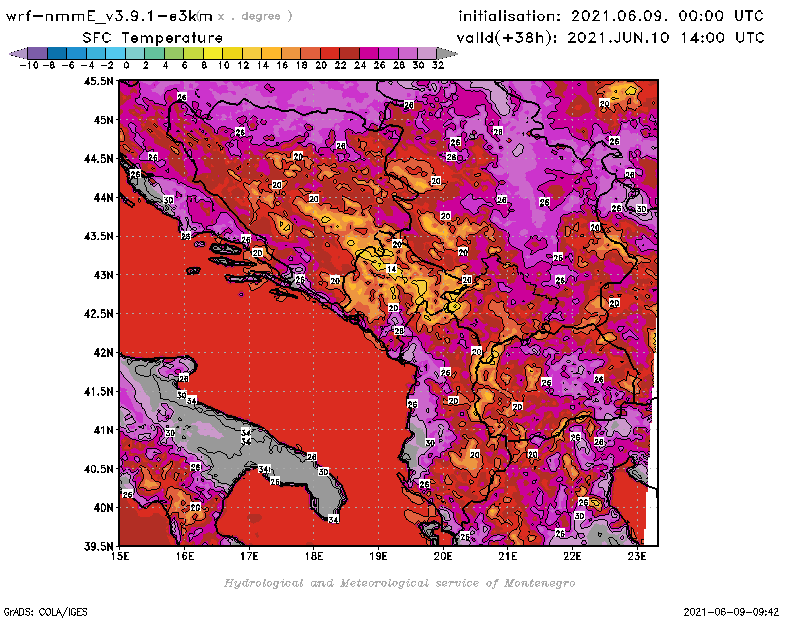Click the '44.5N' latitude label
Image resolution: width=800 pixels, height=618 pixels.
pyautogui.click(x=98, y=158)
